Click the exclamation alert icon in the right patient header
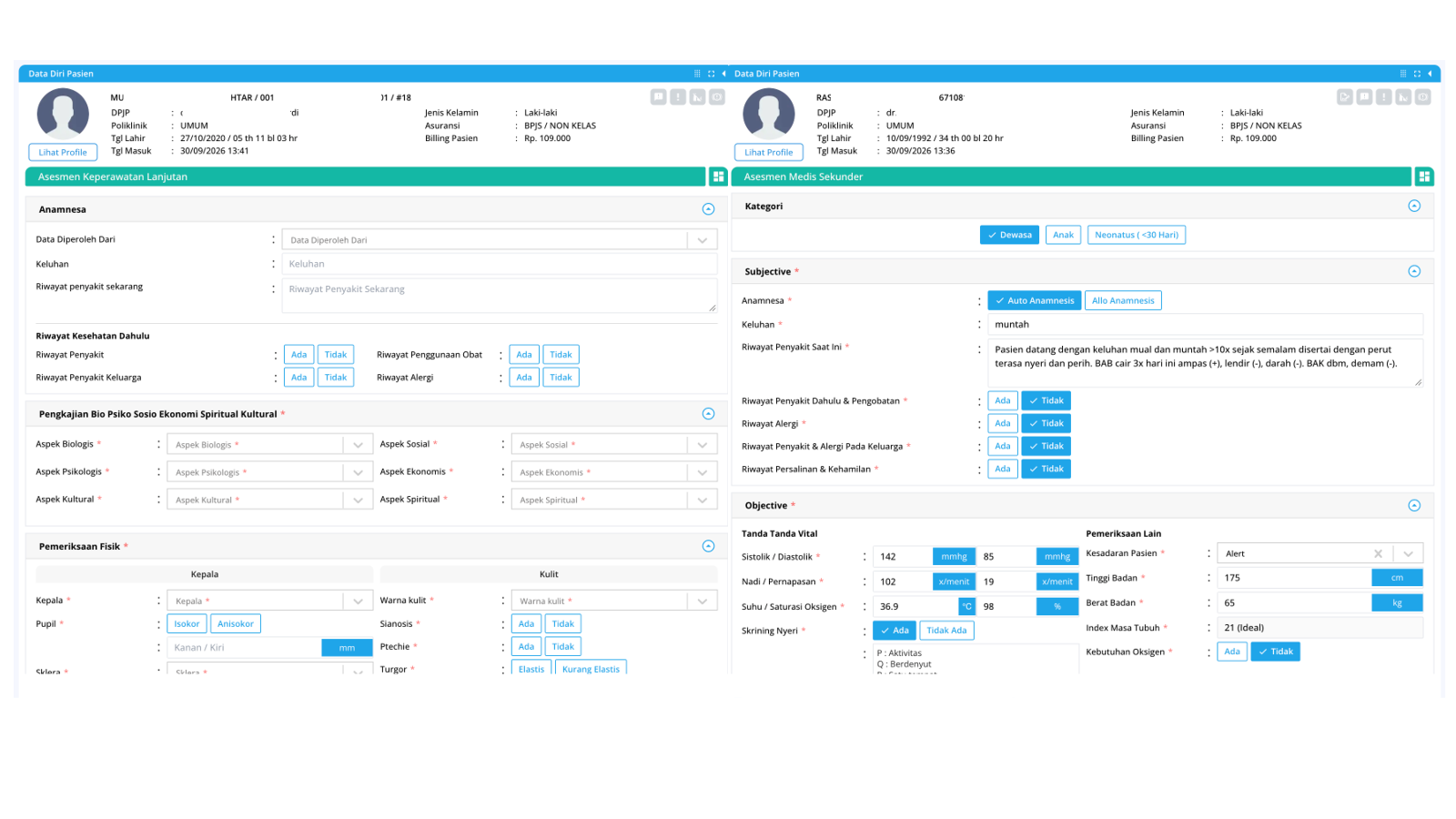The height and width of the screenshot is (819, 1456). pos(1384,96)
